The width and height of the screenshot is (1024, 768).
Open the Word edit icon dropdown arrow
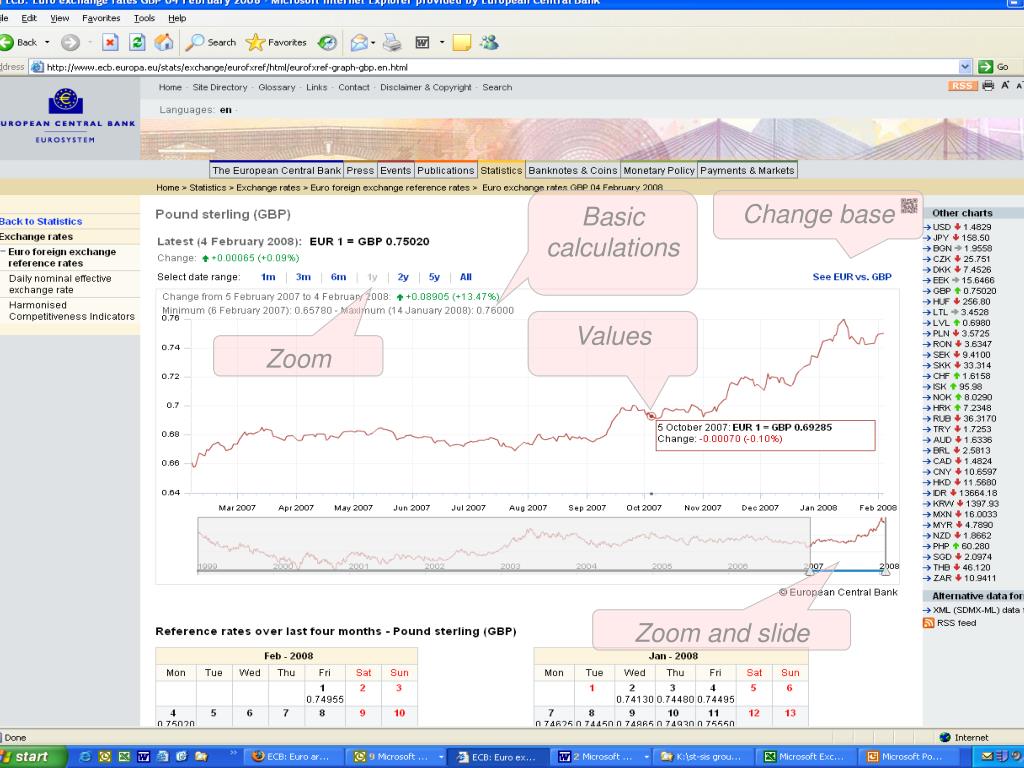[442, 43]
